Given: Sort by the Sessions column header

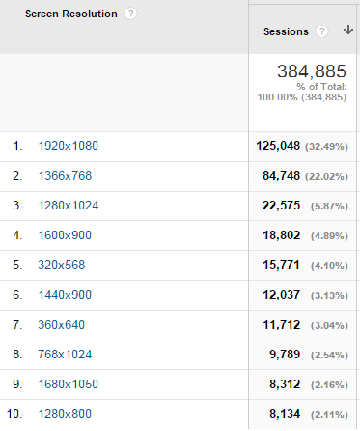Looking at the screenshot, I should [286, 32].
